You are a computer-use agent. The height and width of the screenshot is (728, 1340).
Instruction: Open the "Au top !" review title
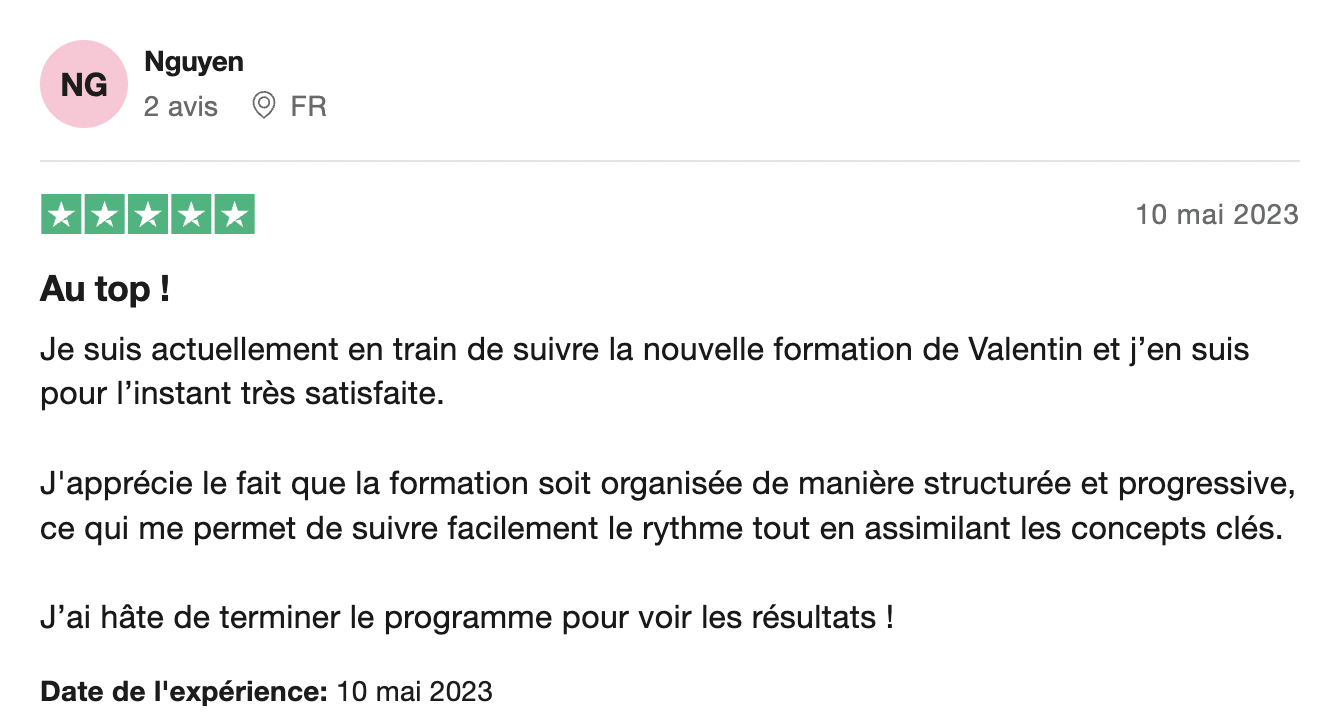pos(105,291)
